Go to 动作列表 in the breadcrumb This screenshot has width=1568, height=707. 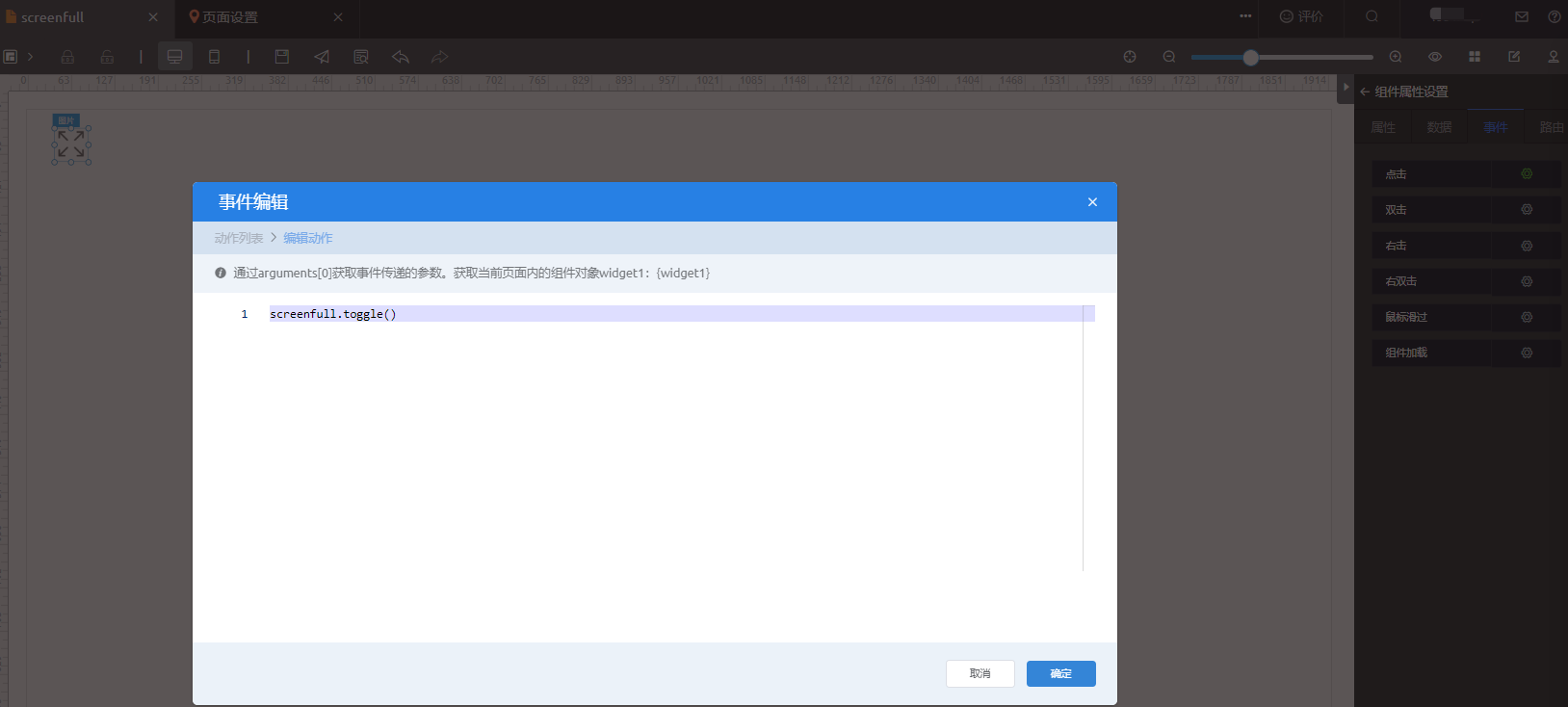(239, 238)
